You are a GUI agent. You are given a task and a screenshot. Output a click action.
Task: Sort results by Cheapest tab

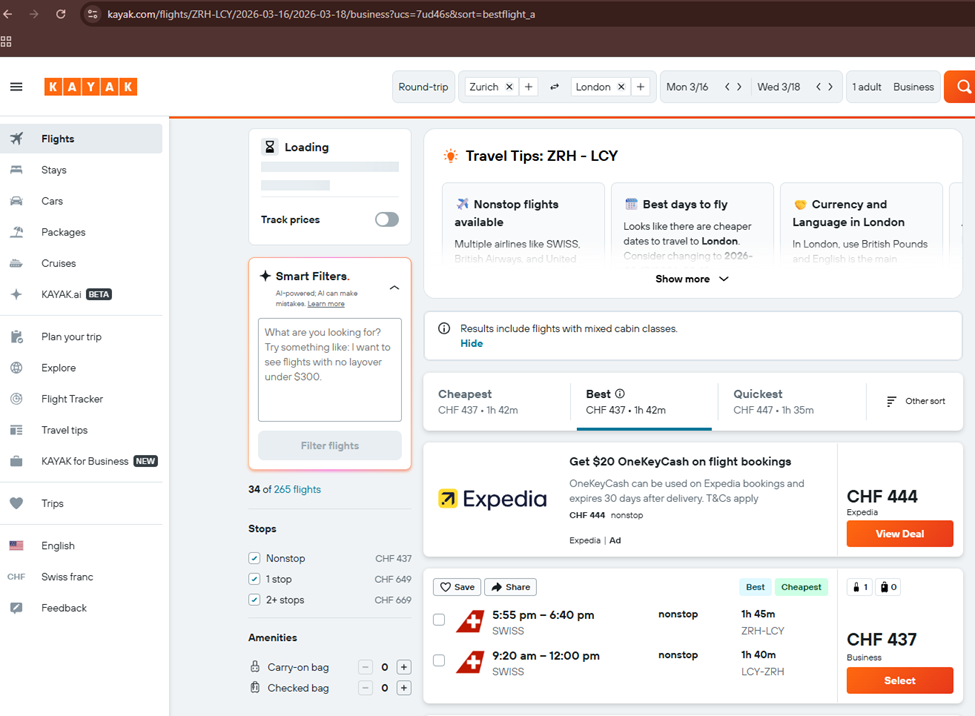pyautogui.click(x=496, y=401)
